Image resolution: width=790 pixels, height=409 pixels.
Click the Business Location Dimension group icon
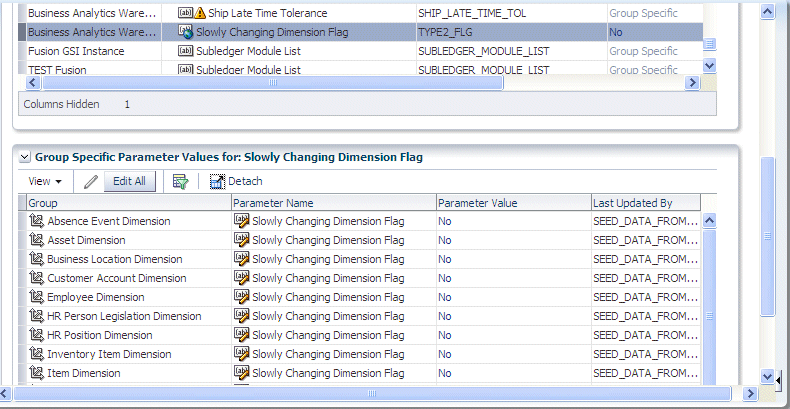pos(37,259)
